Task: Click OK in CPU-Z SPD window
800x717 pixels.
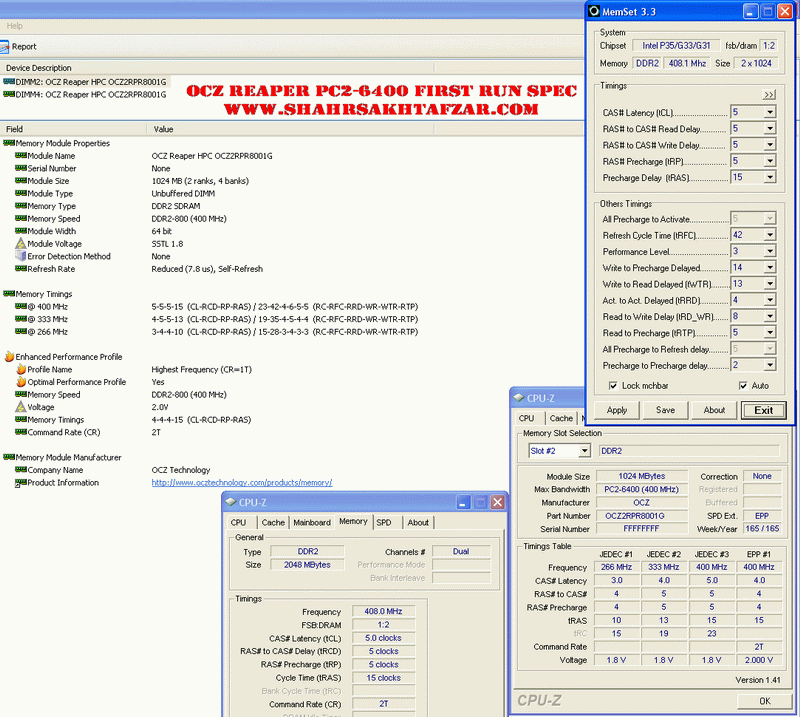Action: pyautogui.click(x=765, y=701)
